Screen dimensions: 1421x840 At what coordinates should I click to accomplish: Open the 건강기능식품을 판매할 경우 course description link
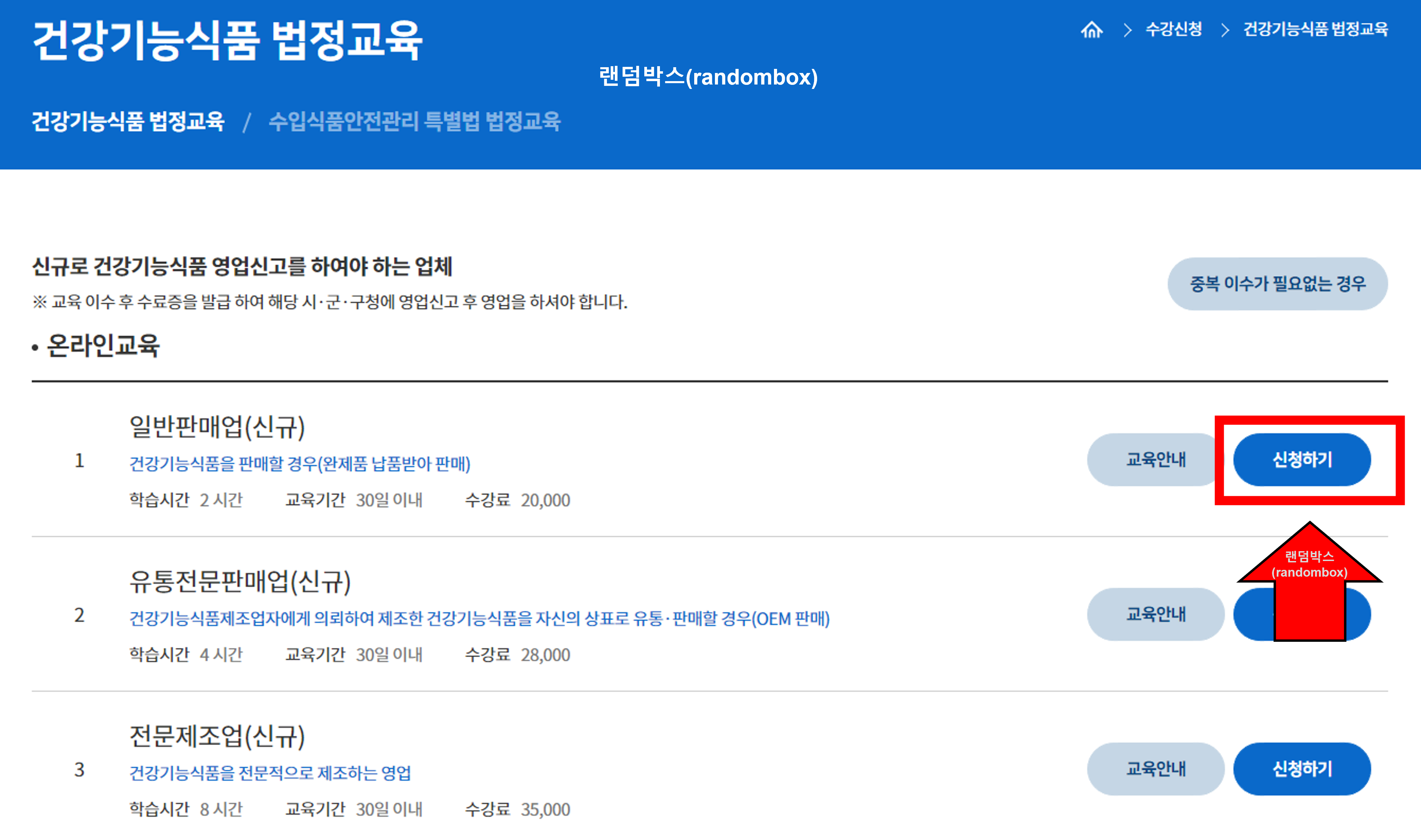coord(300,464)
